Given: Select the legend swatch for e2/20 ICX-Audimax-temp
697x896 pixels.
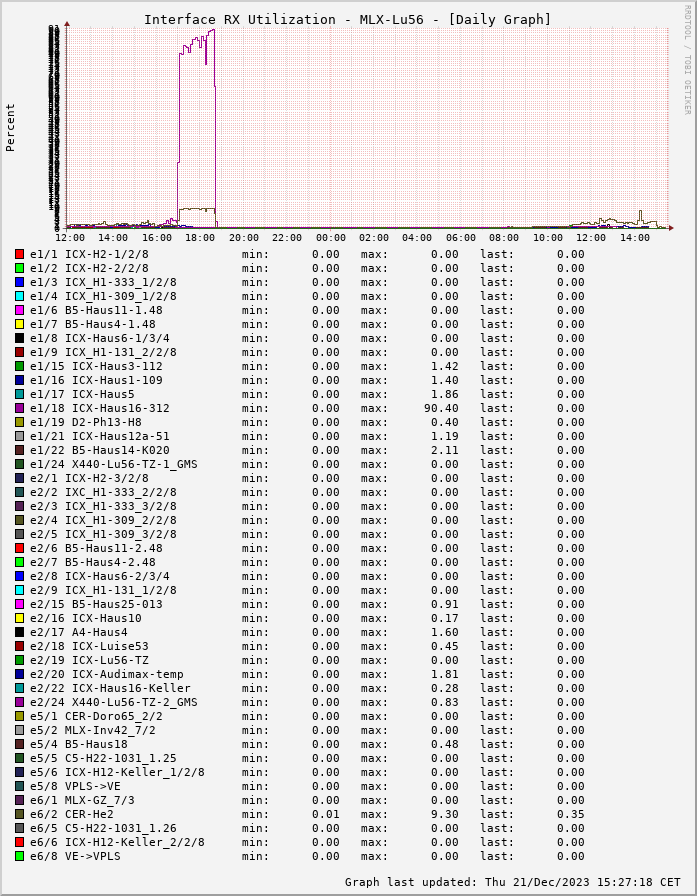Looking at the screenshot, I should click(x=19, y=674).
